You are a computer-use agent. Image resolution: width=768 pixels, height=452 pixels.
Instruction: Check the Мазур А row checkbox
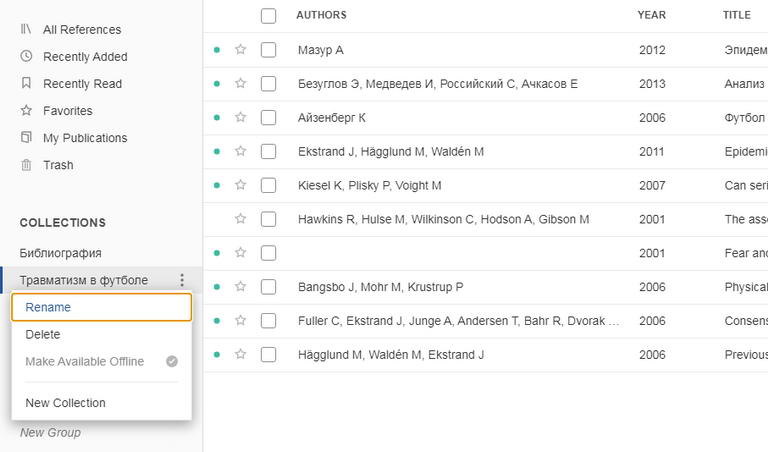268,49
